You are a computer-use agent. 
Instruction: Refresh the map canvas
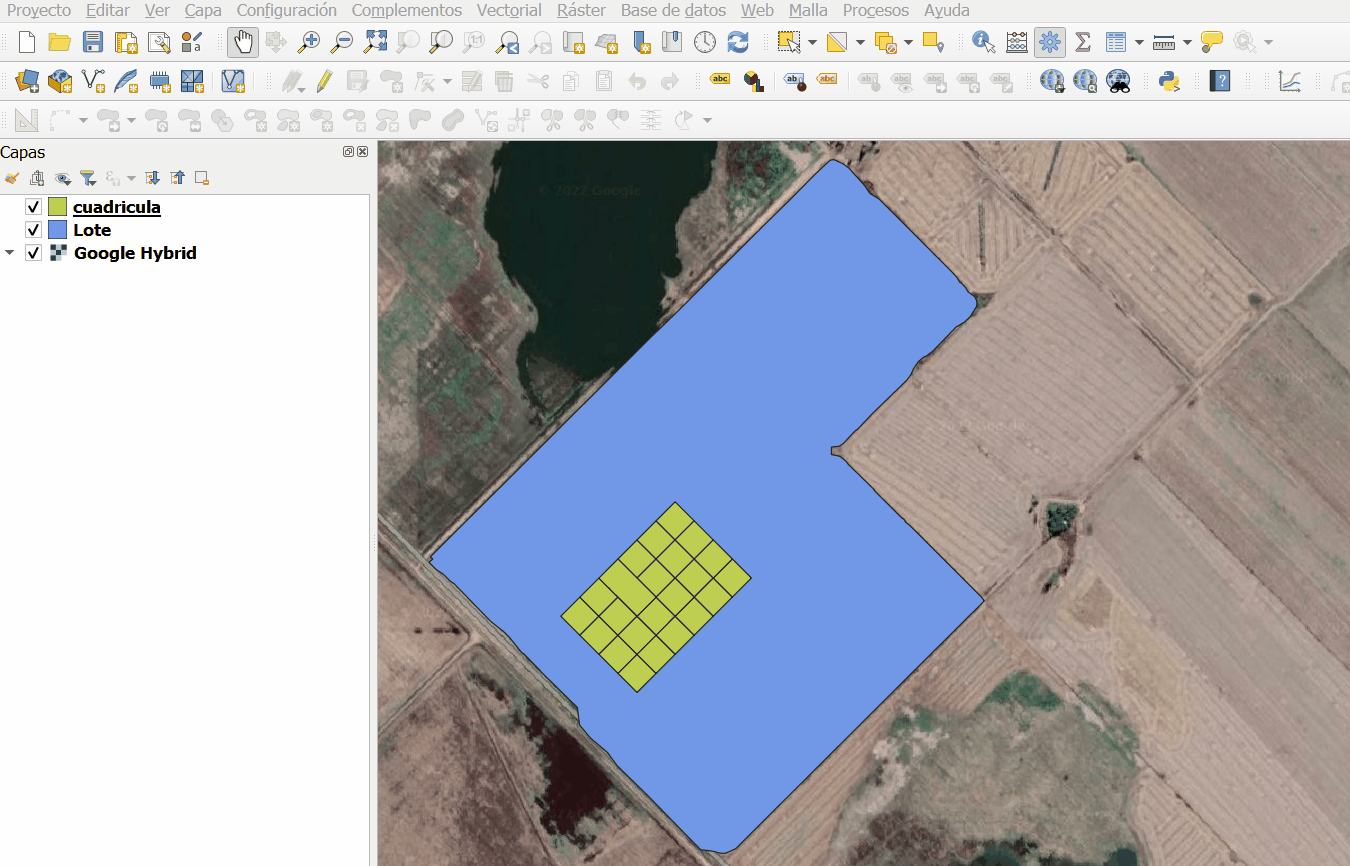(738, 42)
